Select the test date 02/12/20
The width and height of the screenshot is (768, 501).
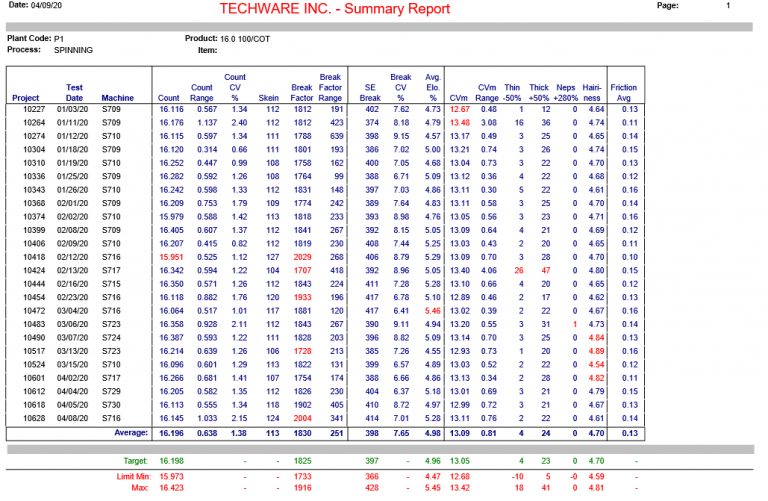pyautogui.click(x=72, y=257)
